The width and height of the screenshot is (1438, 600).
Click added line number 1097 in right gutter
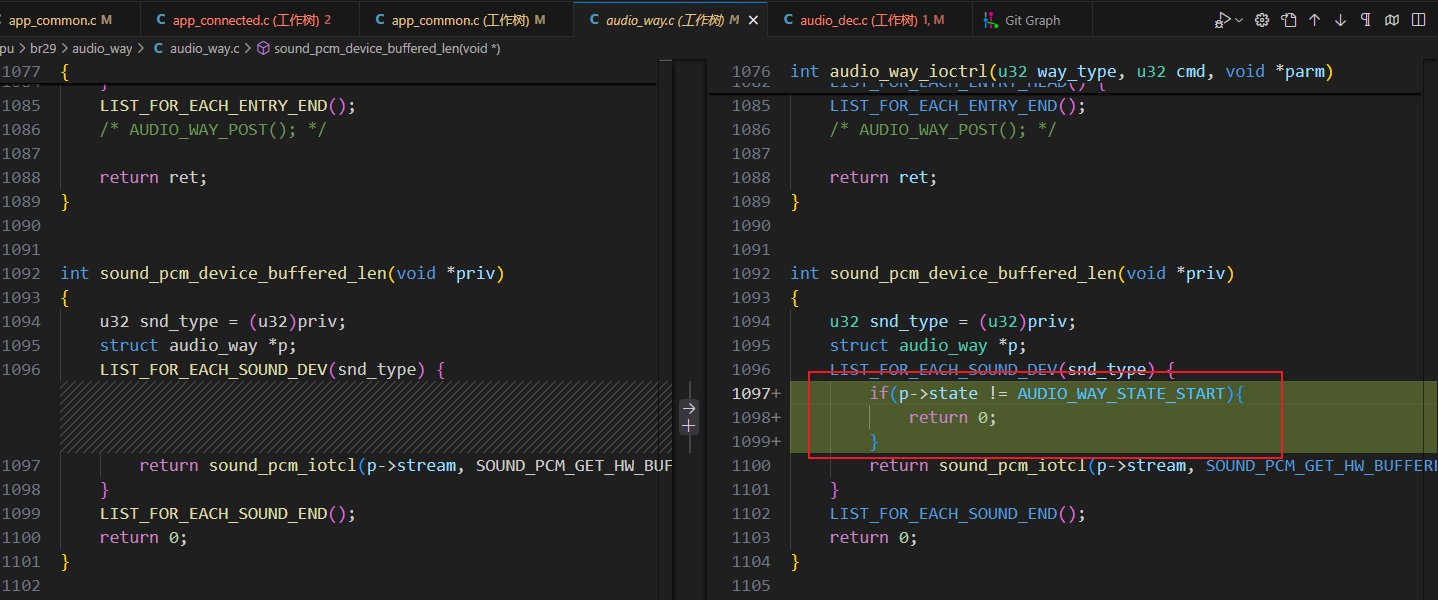[x=751, y=393]
